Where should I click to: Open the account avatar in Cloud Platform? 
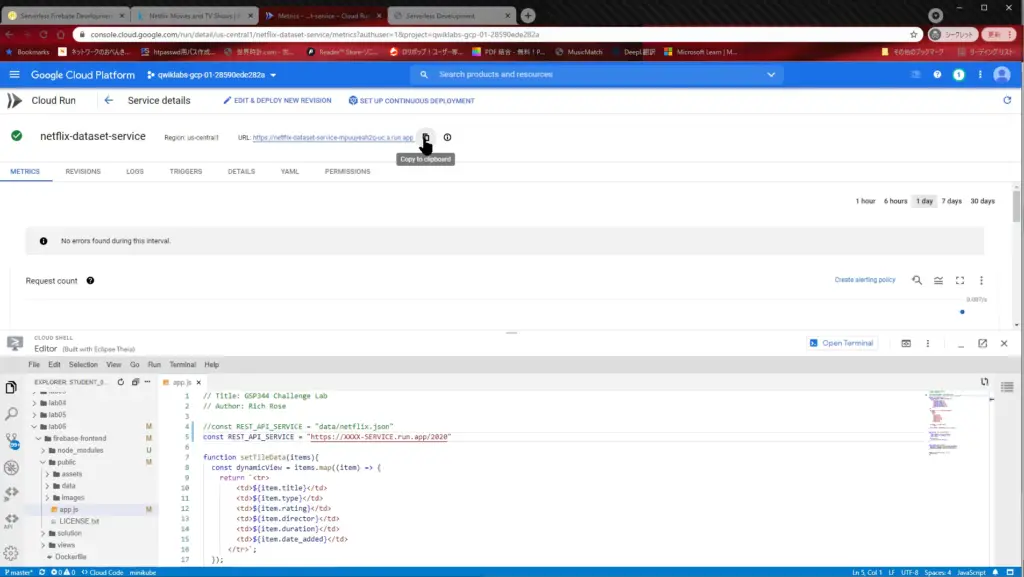[x=1002, y=74]
